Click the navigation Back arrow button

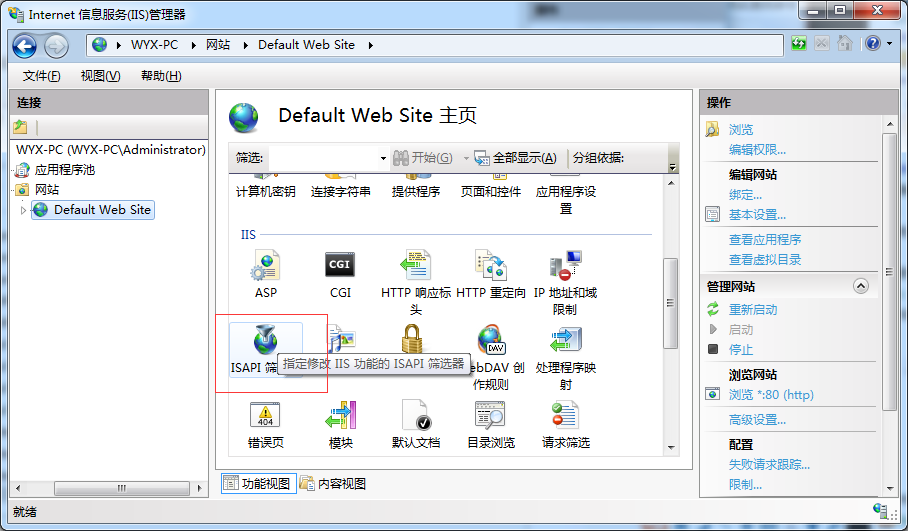(x=24, y=46)
